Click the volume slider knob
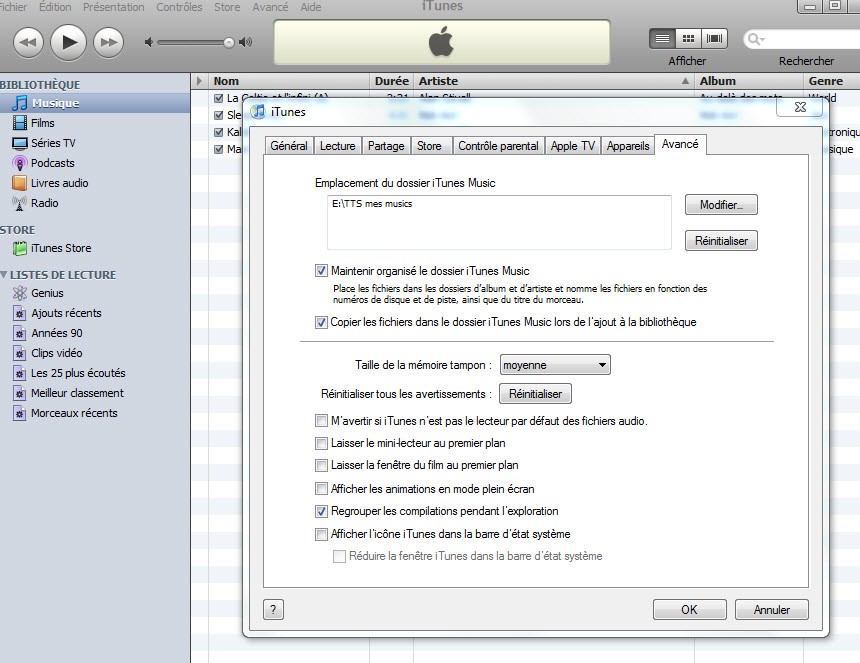Image resolution: width=860 pixels, height=663 pixels. [x=229, y=43]
